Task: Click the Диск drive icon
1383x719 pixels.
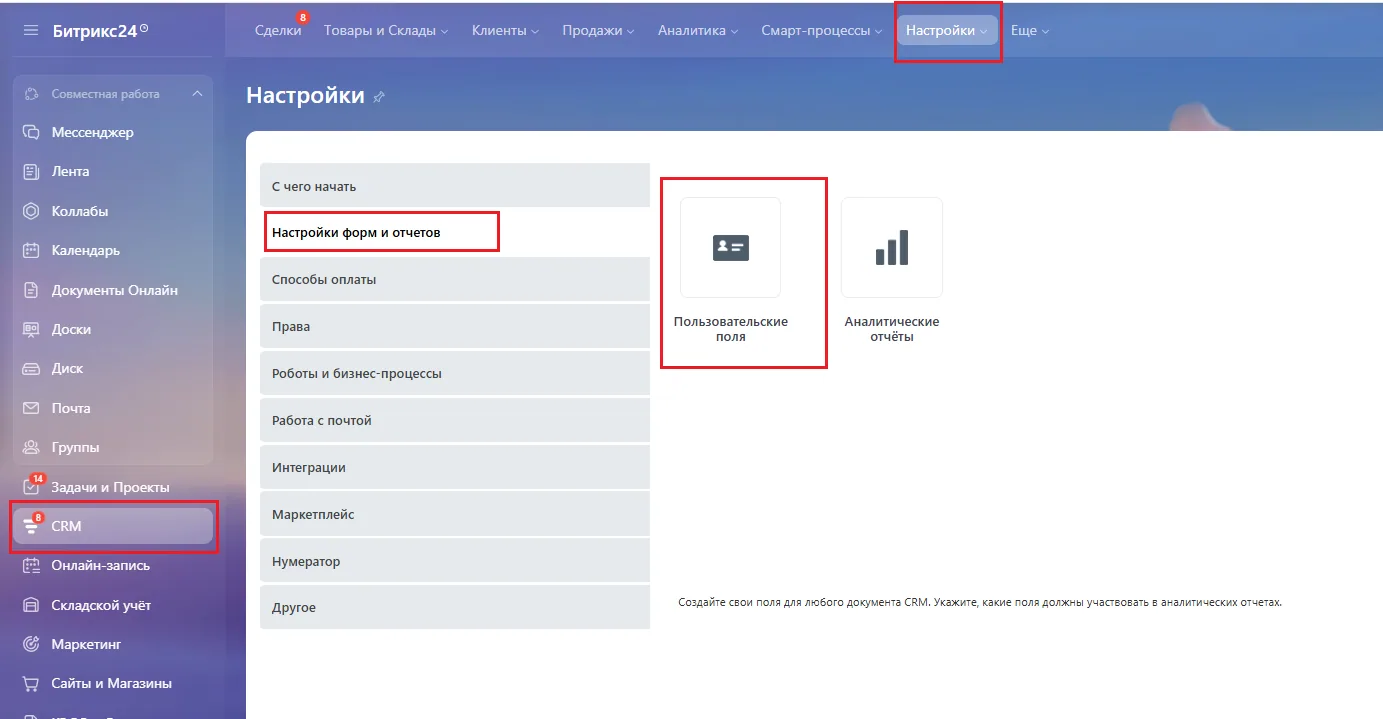Action: point(31,368)
